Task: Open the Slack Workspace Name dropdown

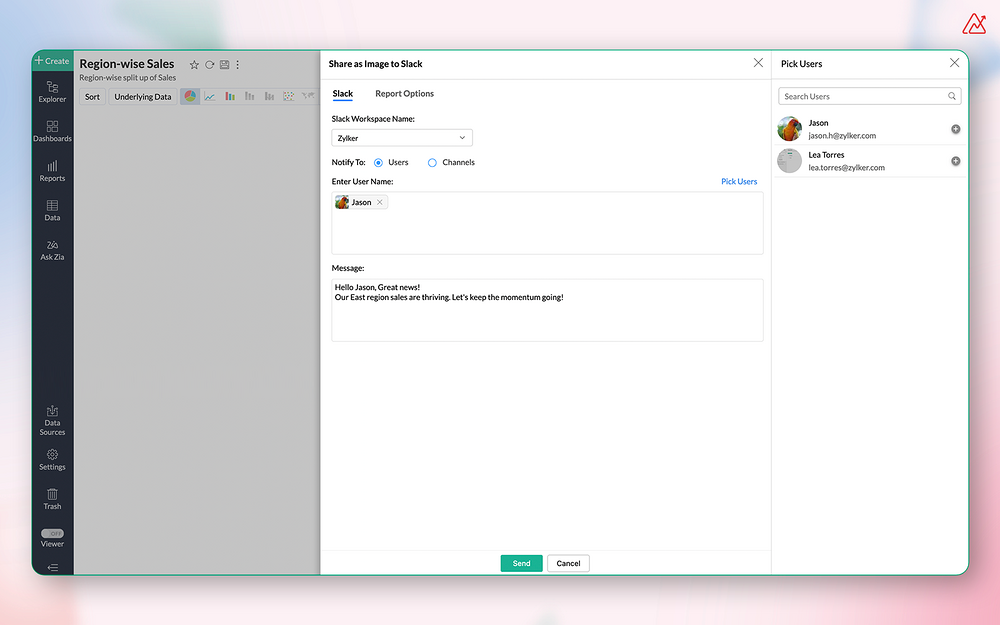Action: click(402, 138)
